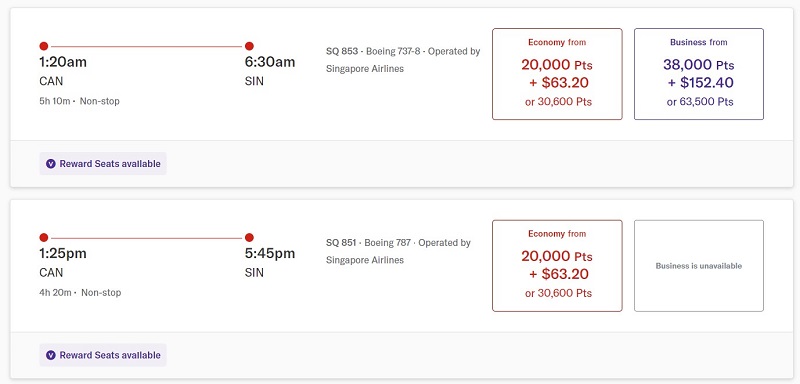Click the 'or 63,500 Pts' business option text

[700, 102]
